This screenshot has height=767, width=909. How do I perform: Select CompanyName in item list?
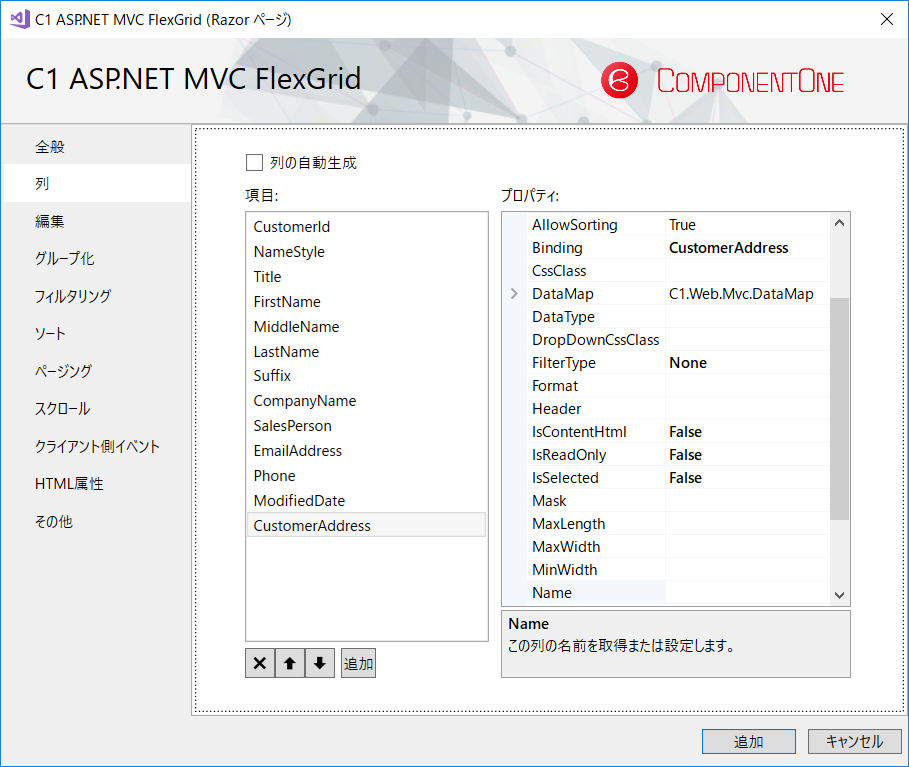point(366,401)
